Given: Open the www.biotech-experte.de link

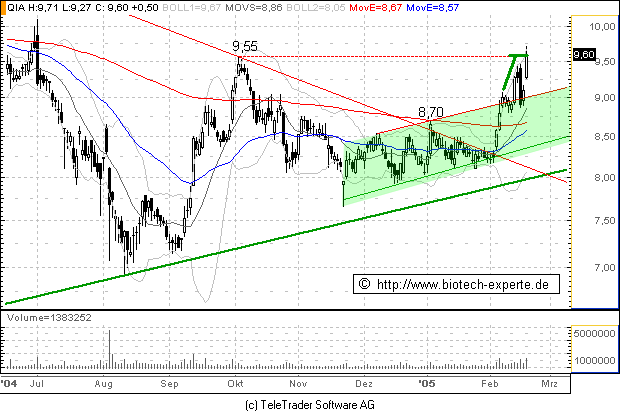Looking at the screenshot, I should 463,285.
